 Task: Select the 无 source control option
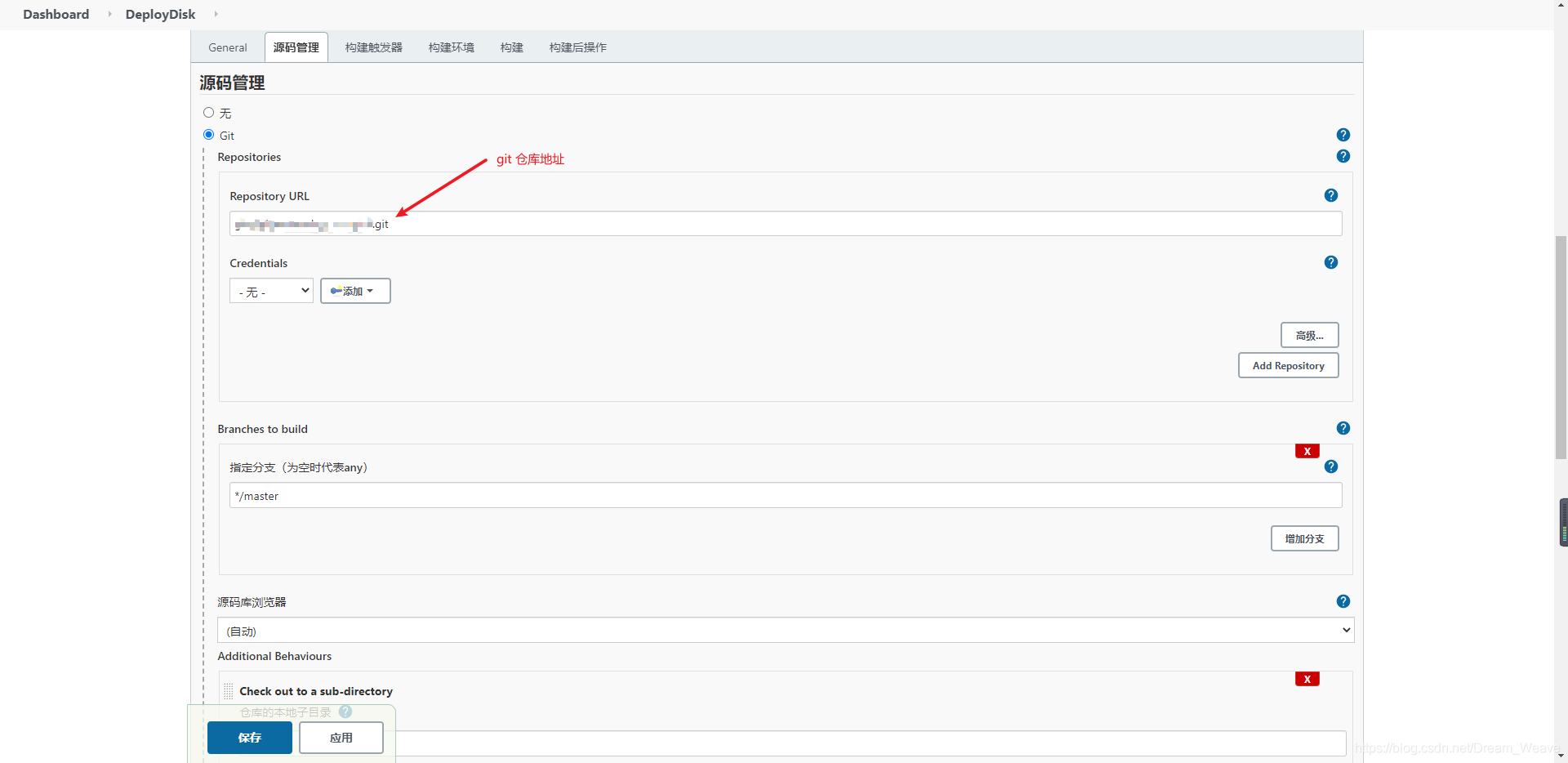(x=209, y=113)
